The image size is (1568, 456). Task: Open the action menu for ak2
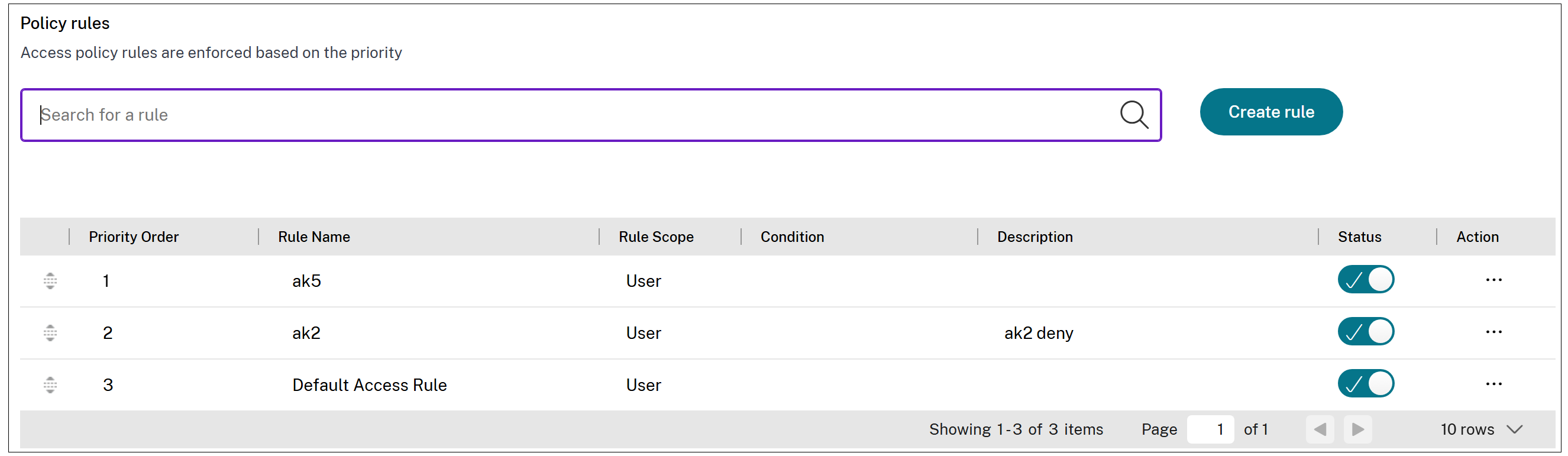1493,332
